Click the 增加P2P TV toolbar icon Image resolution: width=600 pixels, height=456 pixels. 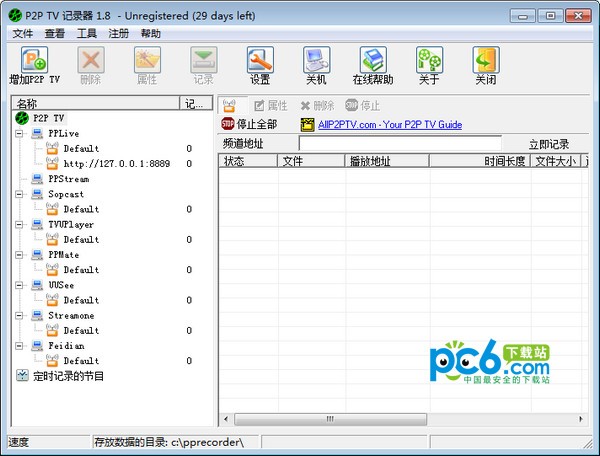pos(34,60)
